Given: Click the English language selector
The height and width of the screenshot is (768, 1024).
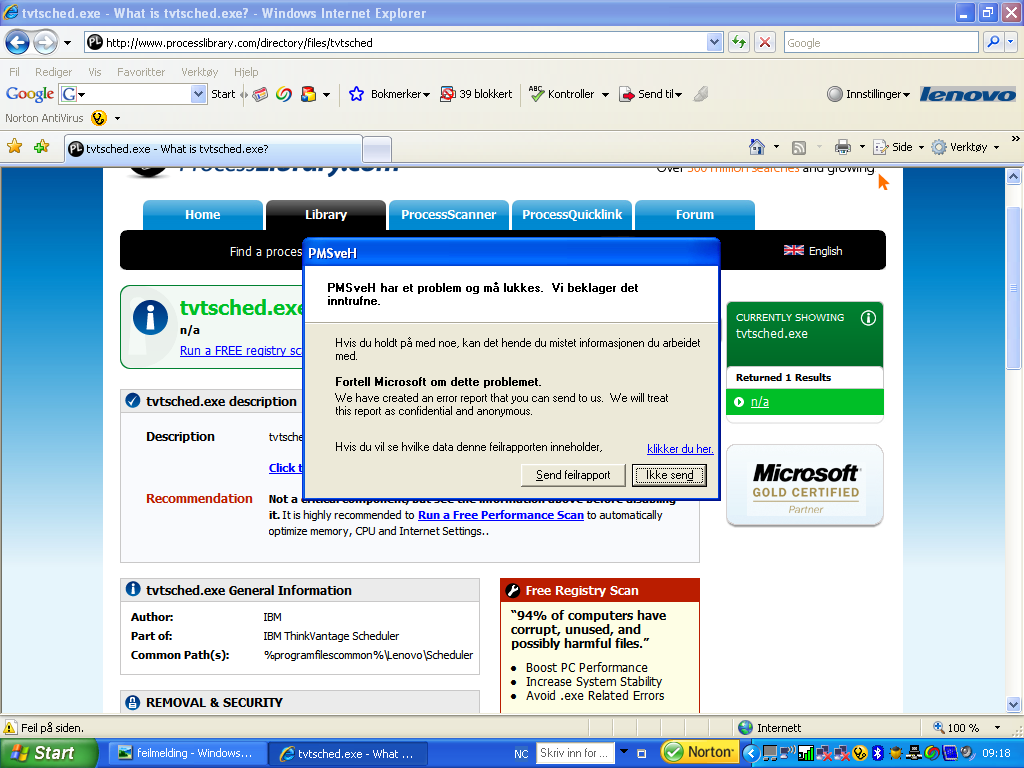Looking at the screenshot, I should tap(813, 251).
